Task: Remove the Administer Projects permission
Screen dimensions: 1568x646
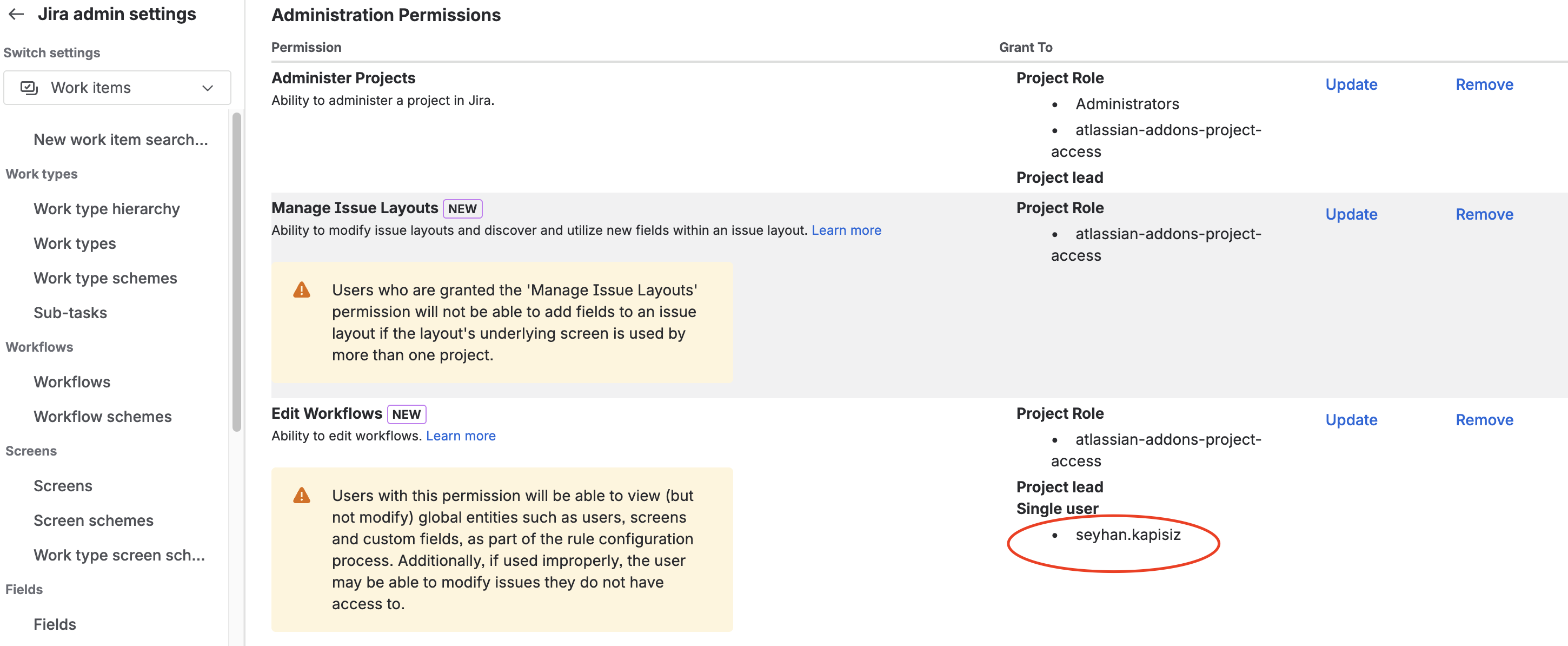Action: pos(1484,84)
